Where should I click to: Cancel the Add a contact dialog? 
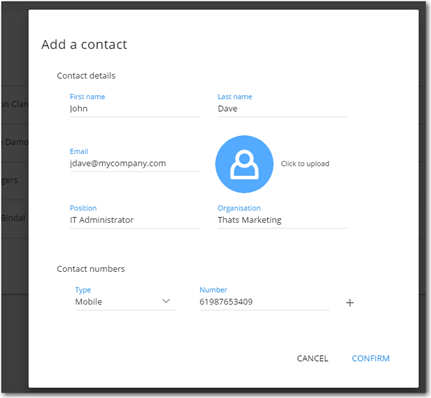312,358
